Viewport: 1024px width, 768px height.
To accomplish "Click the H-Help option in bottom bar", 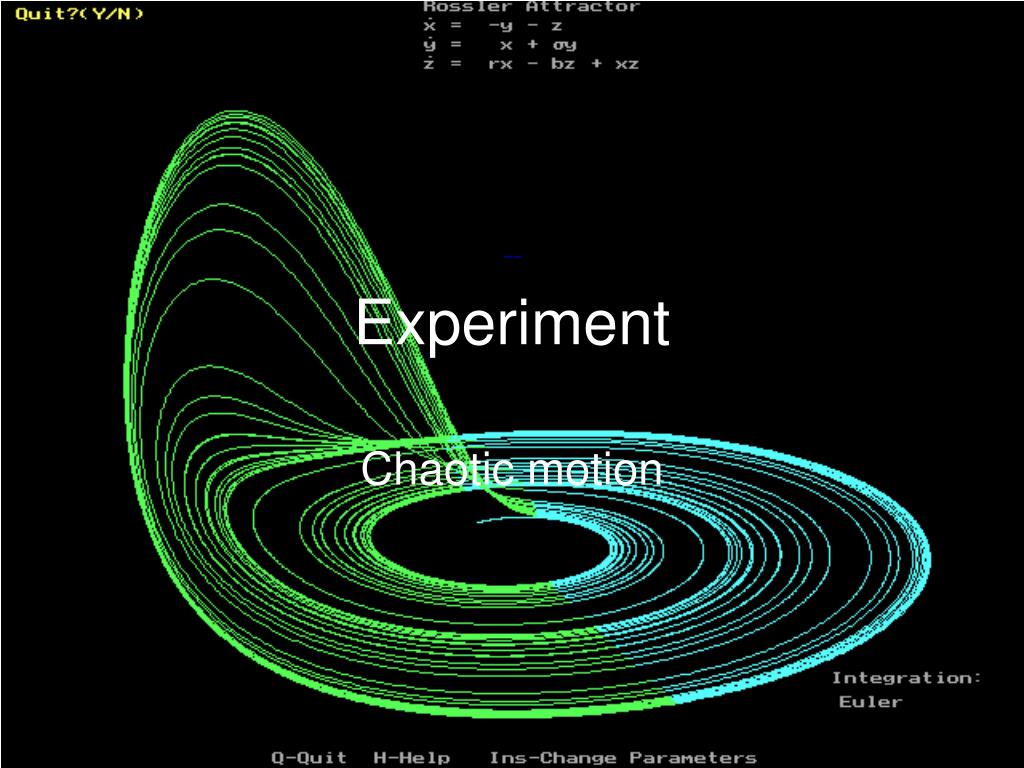I will point(411,758).
